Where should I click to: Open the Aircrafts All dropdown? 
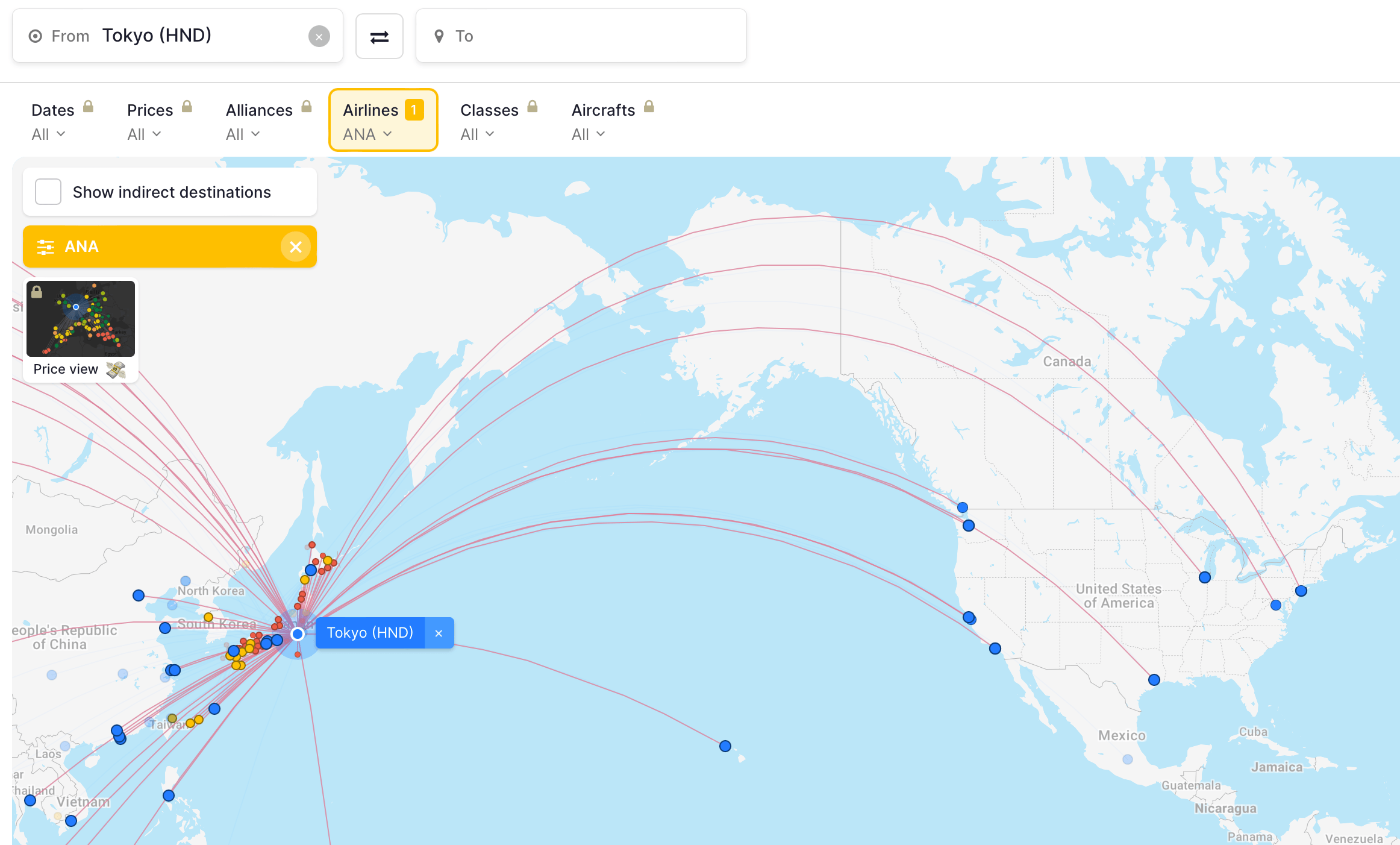tap(588, 134)
